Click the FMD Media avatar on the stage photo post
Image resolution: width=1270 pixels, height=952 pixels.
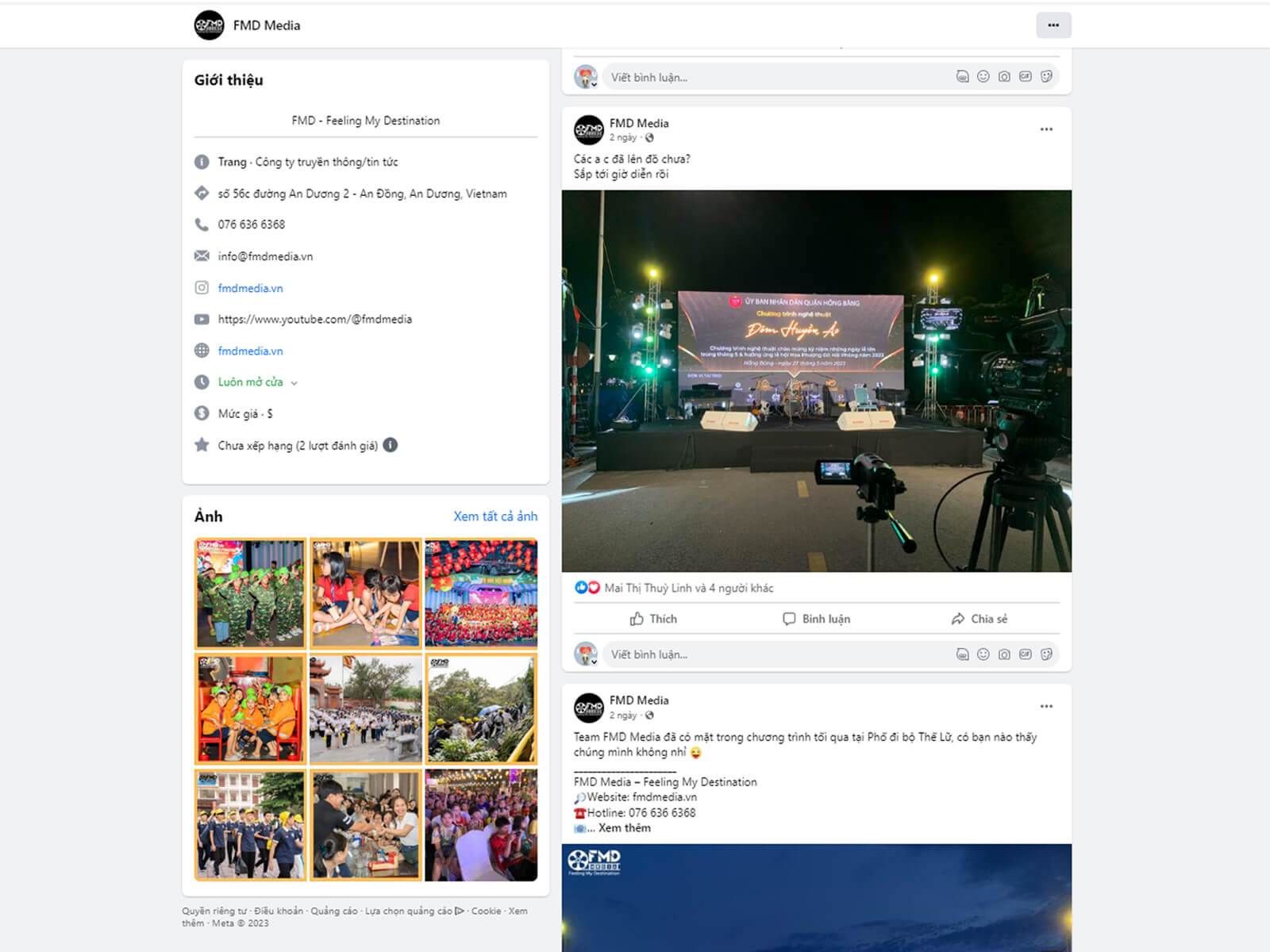[589, 130]
